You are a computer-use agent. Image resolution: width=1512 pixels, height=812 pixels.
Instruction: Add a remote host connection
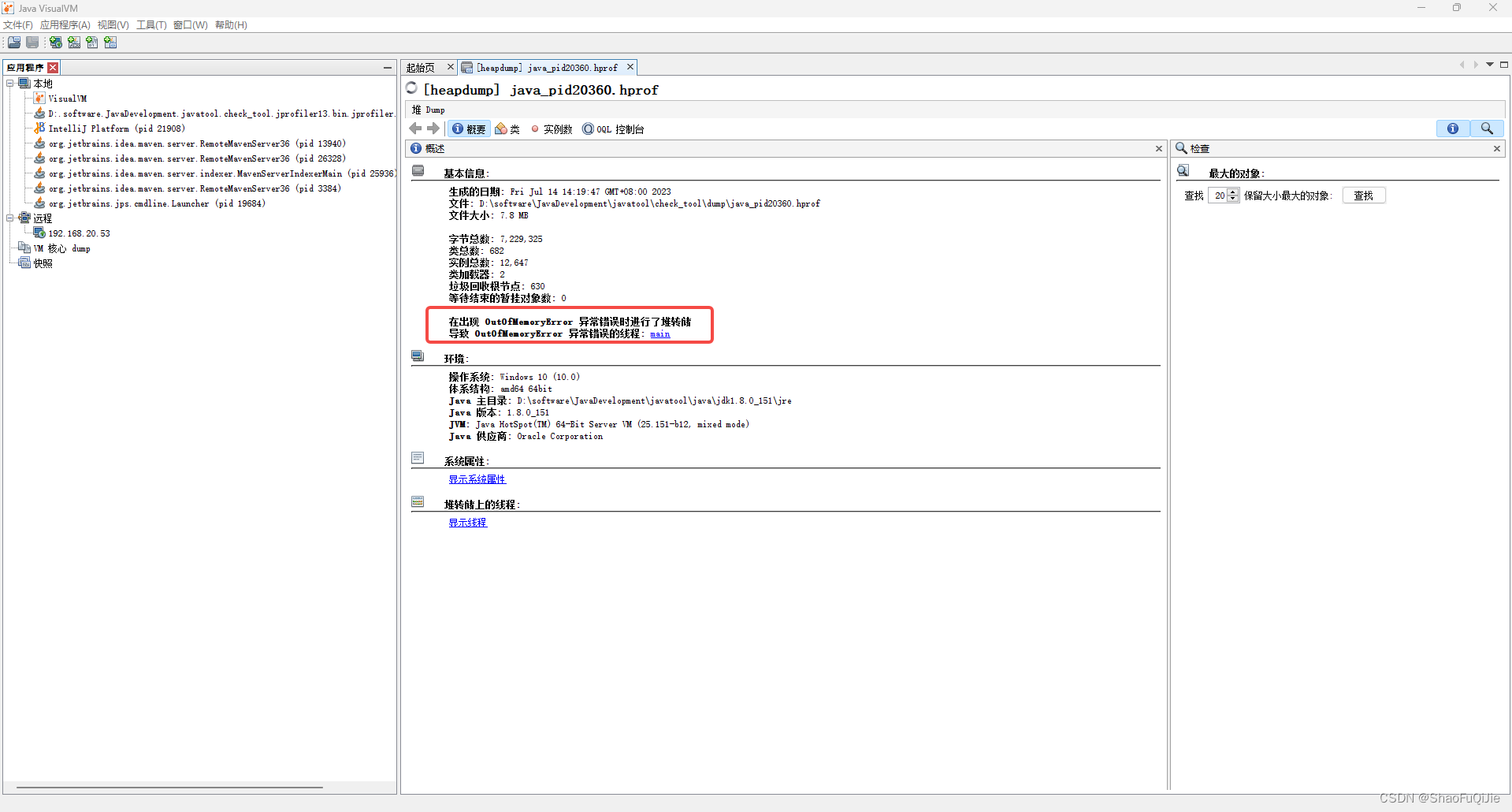click(55, 43)
